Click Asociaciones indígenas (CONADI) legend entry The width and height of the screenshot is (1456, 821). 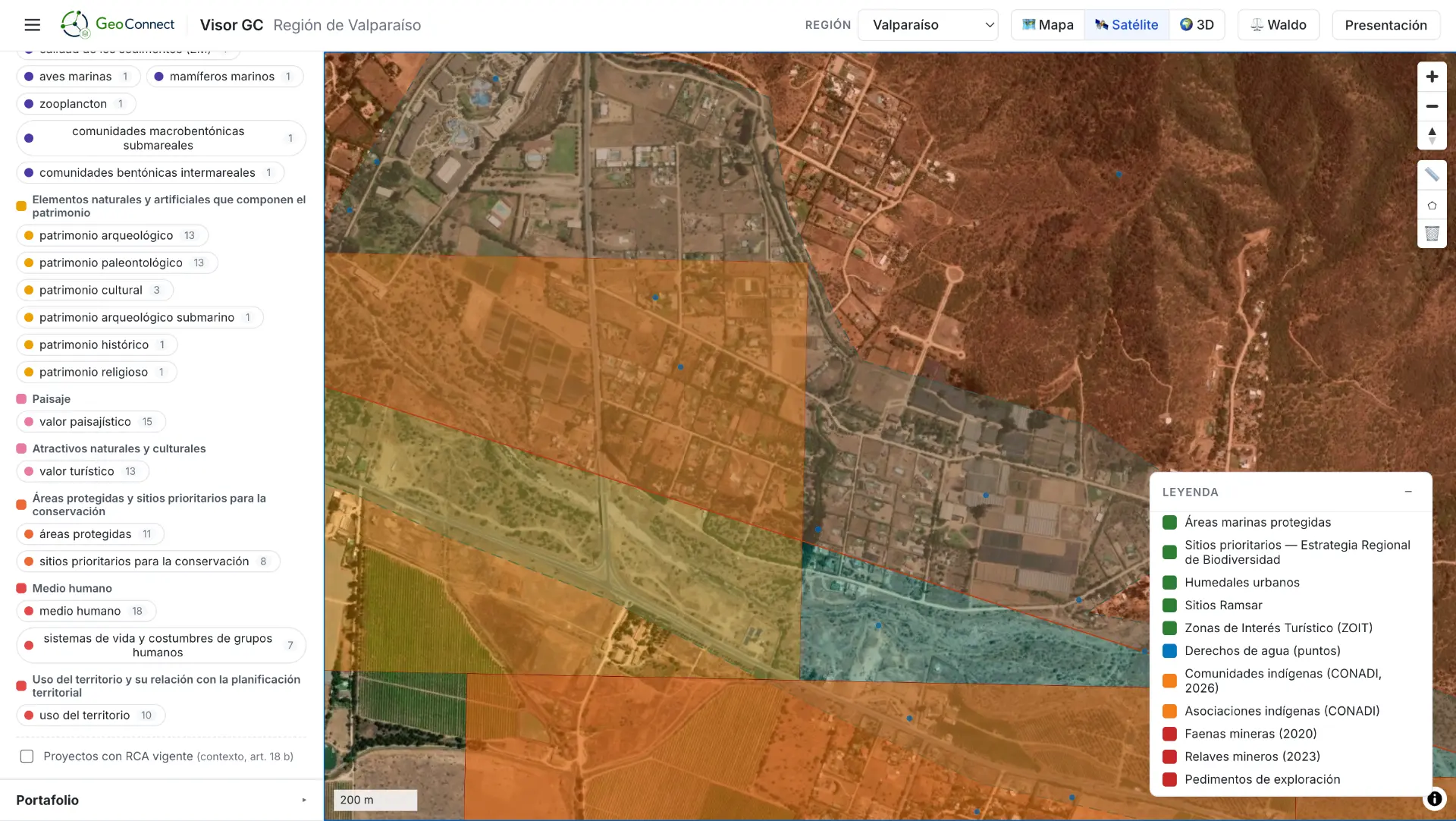click(x=1282, y=712)
